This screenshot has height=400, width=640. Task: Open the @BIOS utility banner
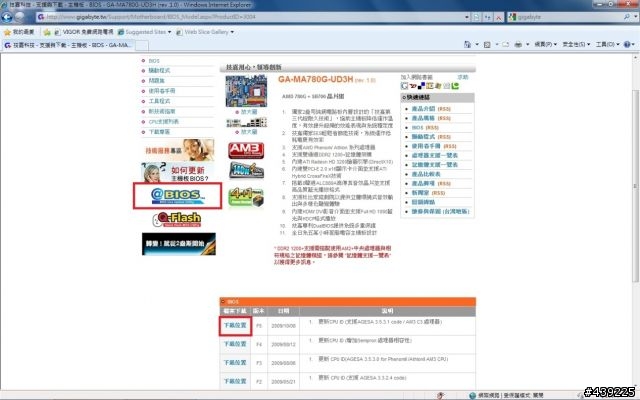click(178, 196)
